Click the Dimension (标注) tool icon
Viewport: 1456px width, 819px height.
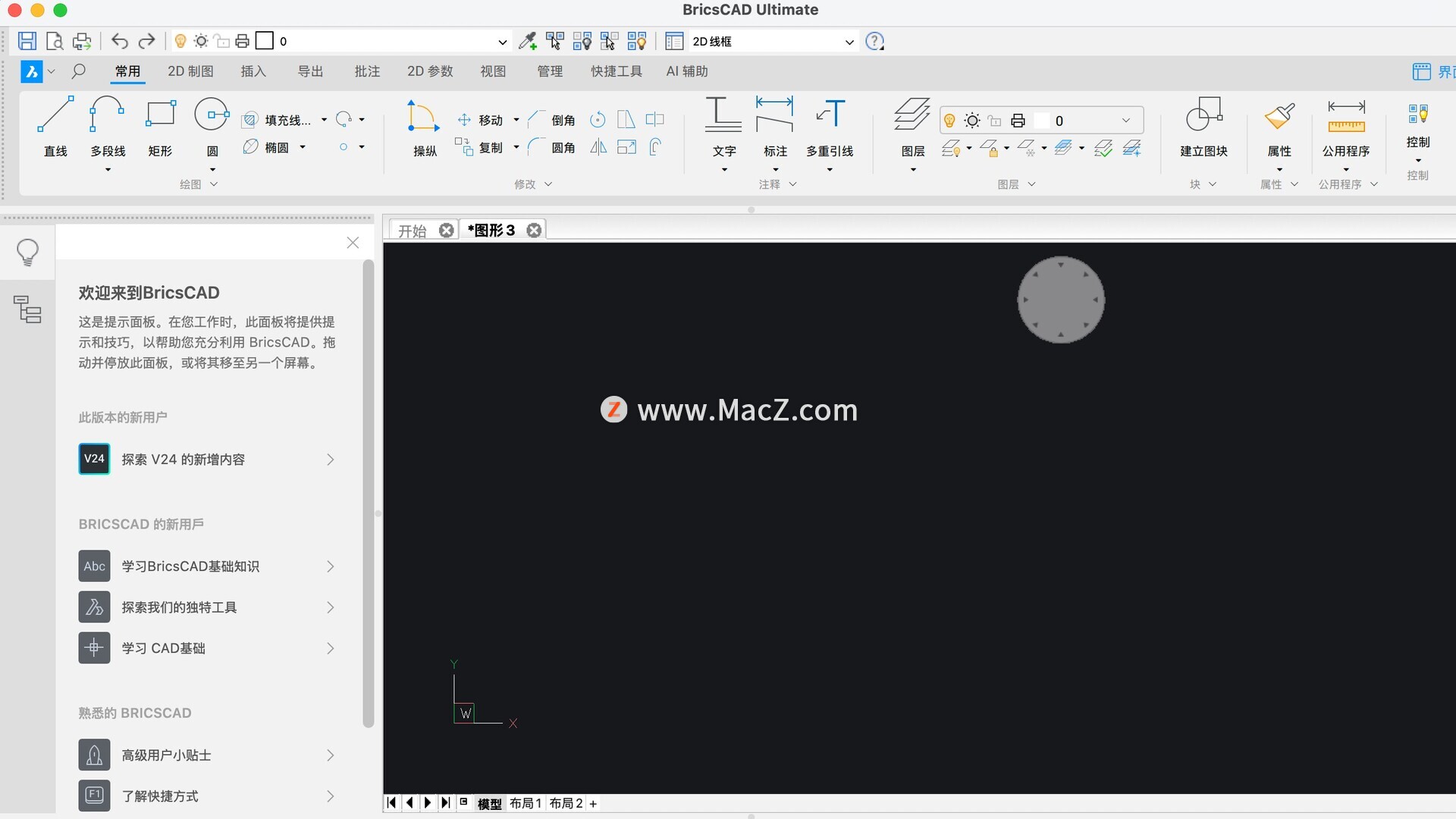pyautogui.click(x=774, y=115)
